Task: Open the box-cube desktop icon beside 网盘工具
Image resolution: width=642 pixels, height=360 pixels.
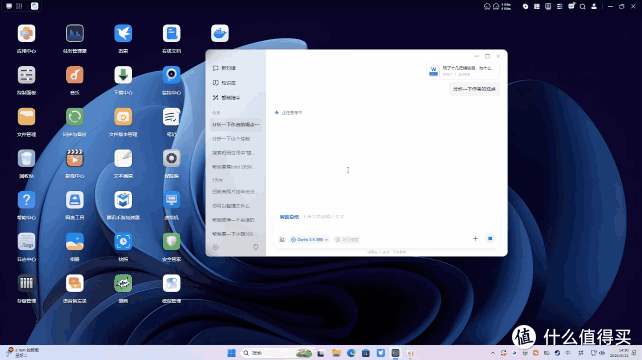Action: coord(123,200)
